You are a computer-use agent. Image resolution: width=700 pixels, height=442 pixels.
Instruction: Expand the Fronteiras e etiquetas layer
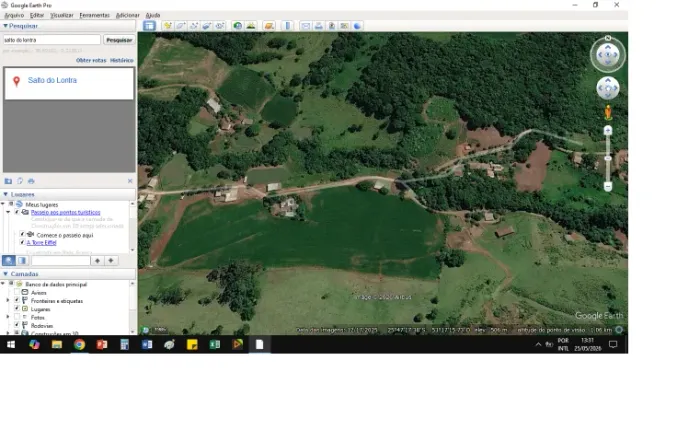7,300
